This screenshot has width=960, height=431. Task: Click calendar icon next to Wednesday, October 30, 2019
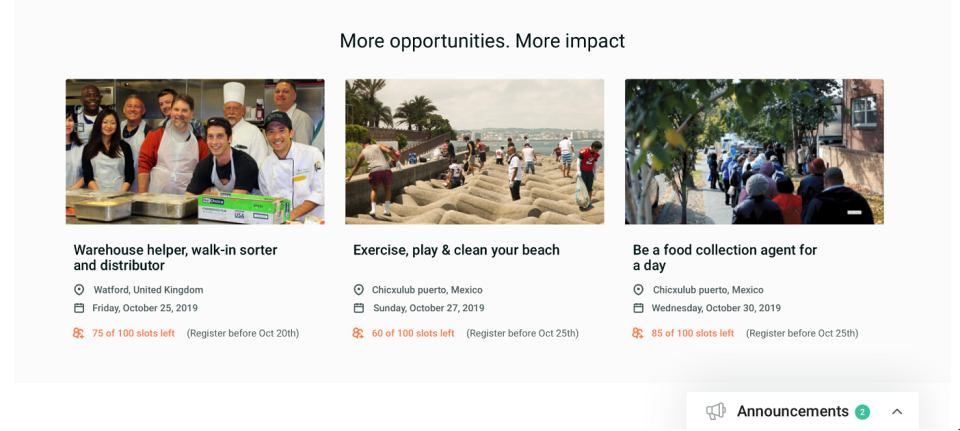(639, 308)
